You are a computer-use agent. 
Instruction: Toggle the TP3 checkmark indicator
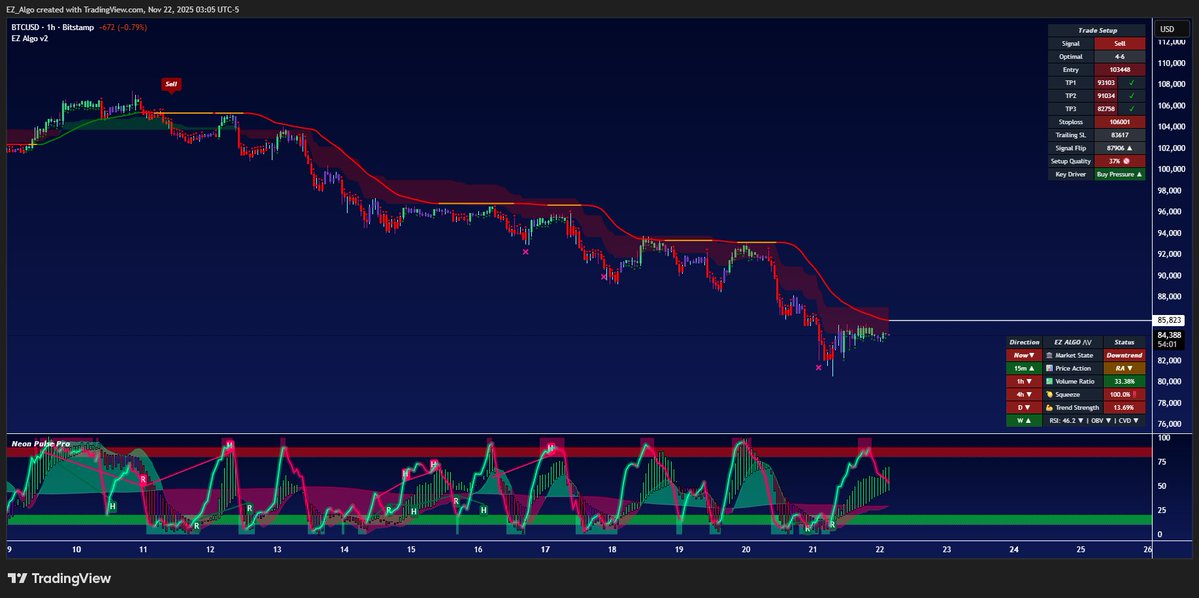click(x=1131, y=109)
